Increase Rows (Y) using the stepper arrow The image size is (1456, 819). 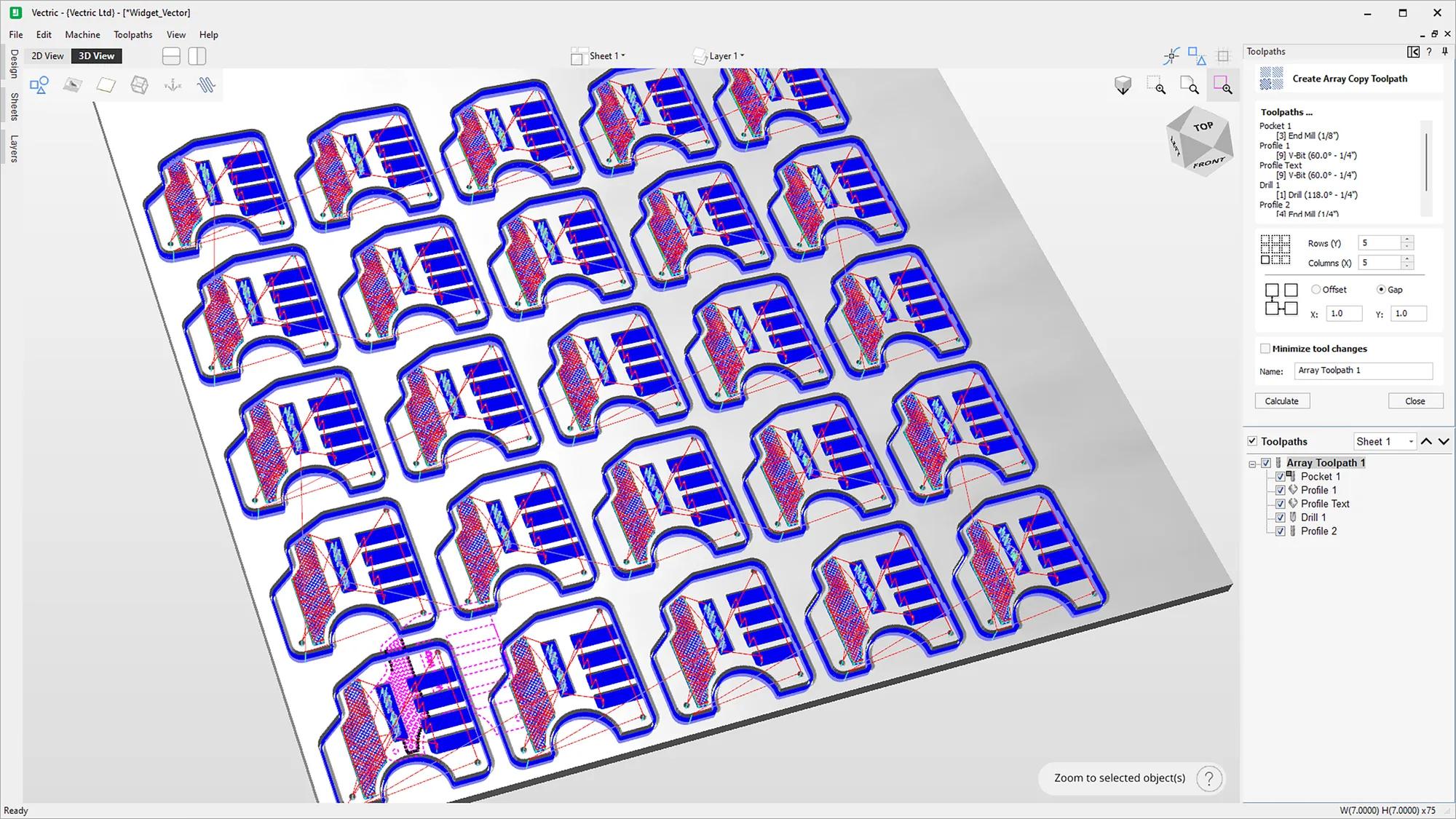tap(1406, 239)
